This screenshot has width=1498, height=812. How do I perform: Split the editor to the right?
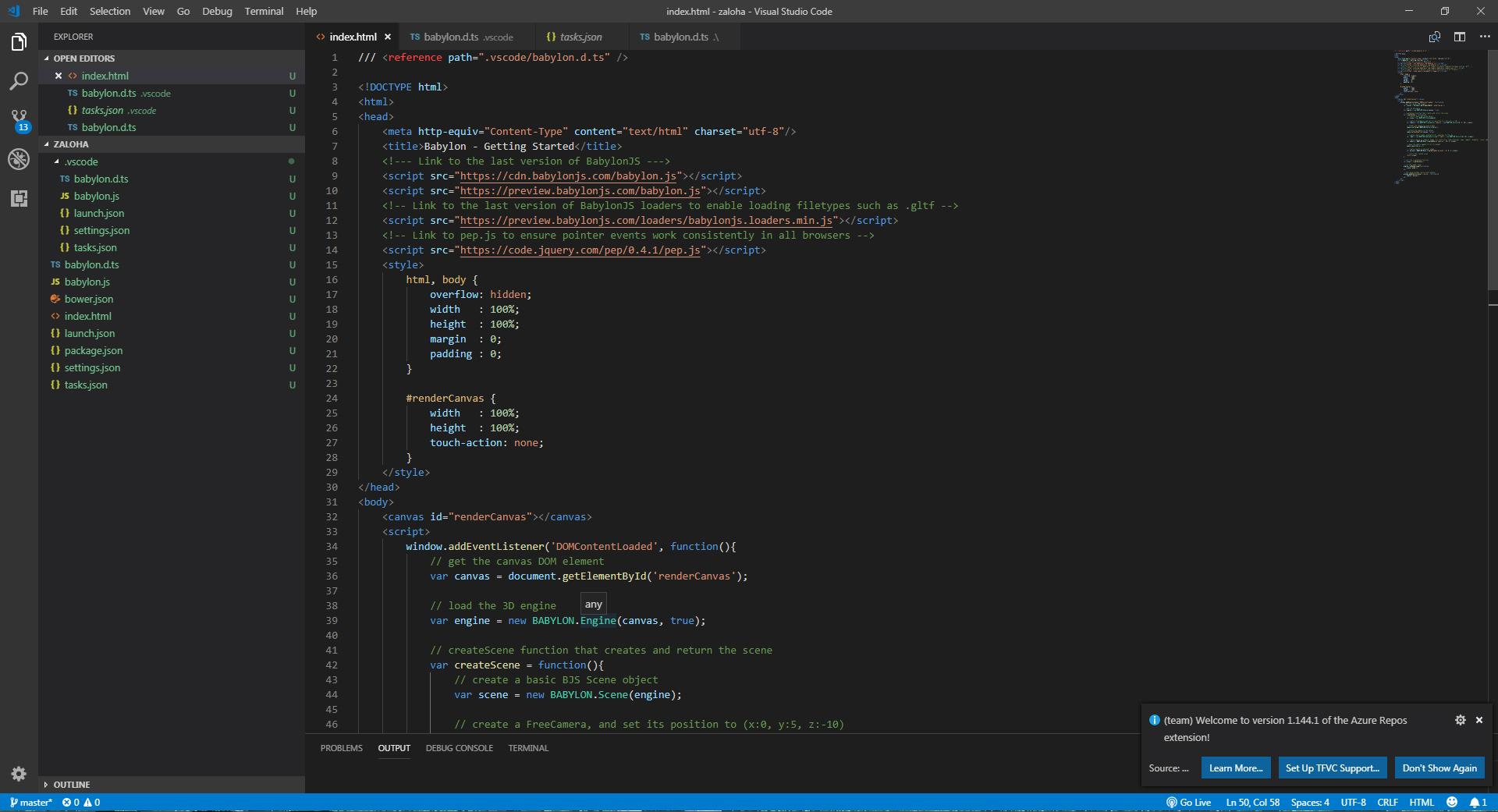pyautogui.click(x=1460, y=37)
